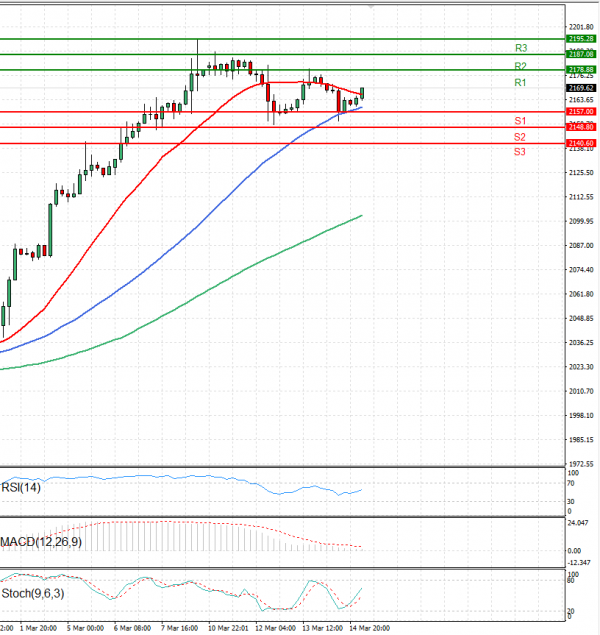Select the 2178.88 price tag
The width and height of the screenshot is (600, 635).
click(x=581, y=70)
